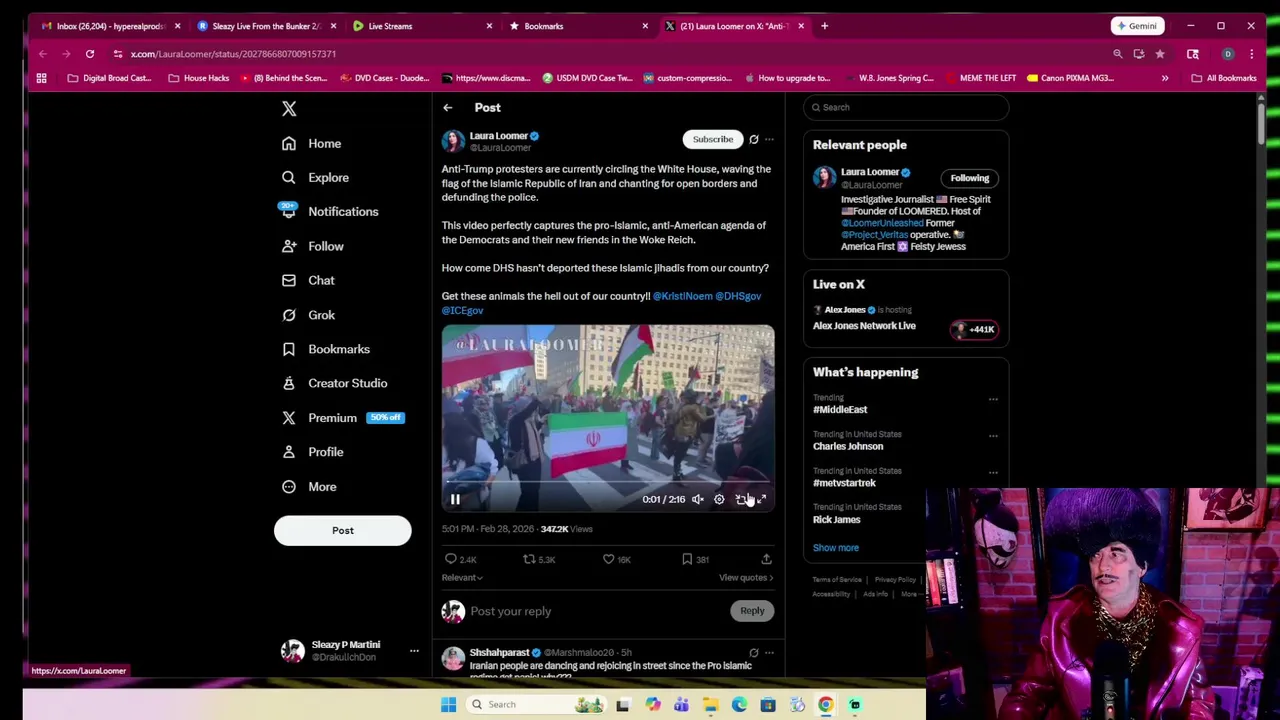The width and height of the screenshot is (1280, 720).
Task: Open File Explorer from taskbar
Action: coord(710,705)
